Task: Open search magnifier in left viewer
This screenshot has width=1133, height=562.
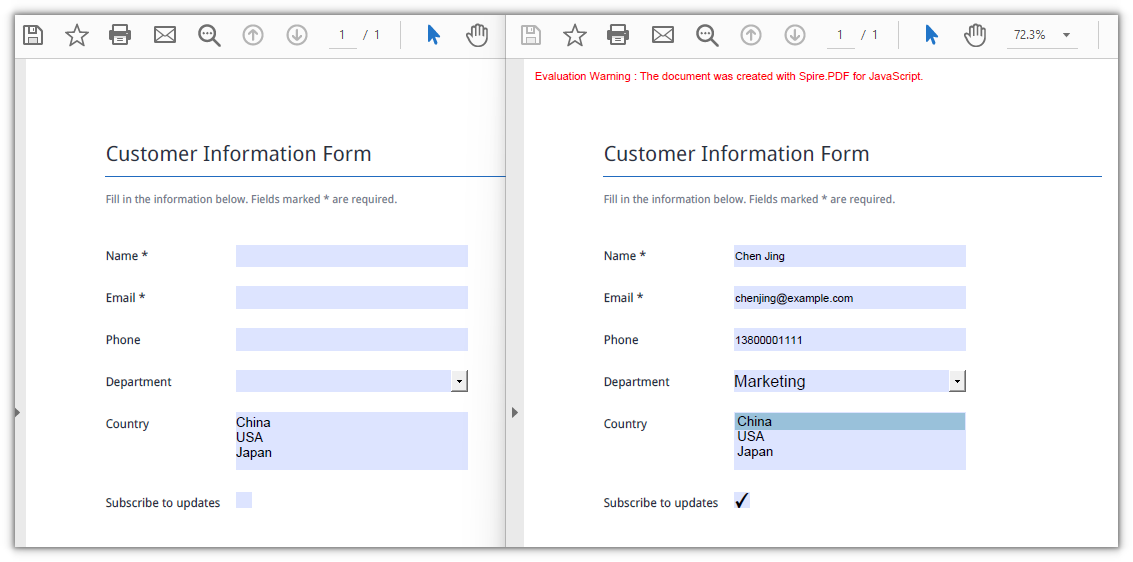Action: 210,35
